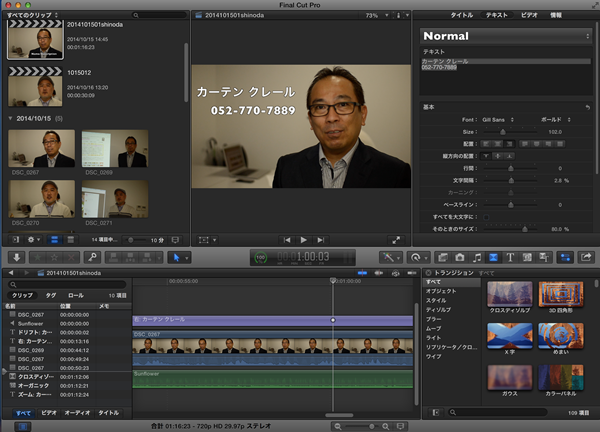Toggle viewer fullscreen playback icon
The image size is (600, 432).
(x=396, y=240)
